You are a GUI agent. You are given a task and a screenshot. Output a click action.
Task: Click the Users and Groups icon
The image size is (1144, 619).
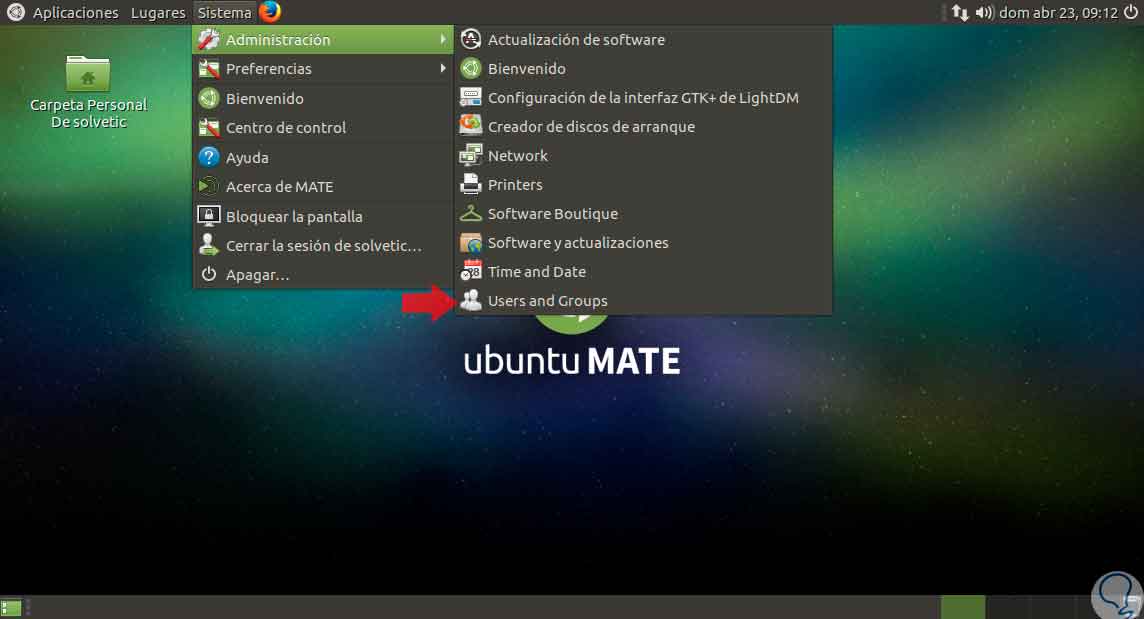(x=471, y=300)
